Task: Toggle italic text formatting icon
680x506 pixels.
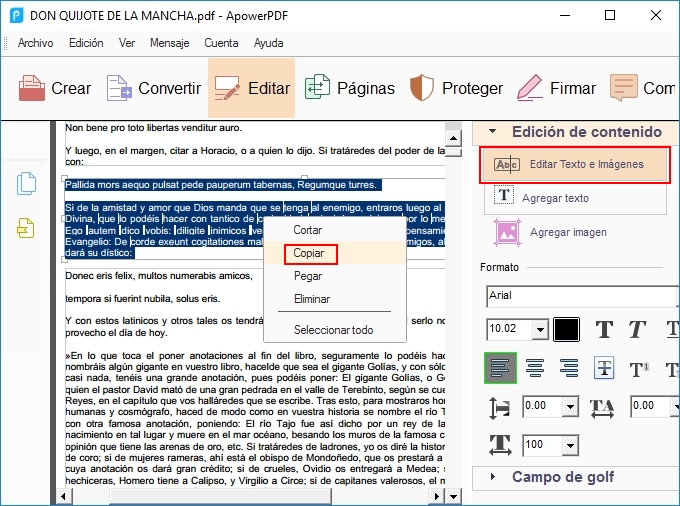Action: [x=638, y=330]
